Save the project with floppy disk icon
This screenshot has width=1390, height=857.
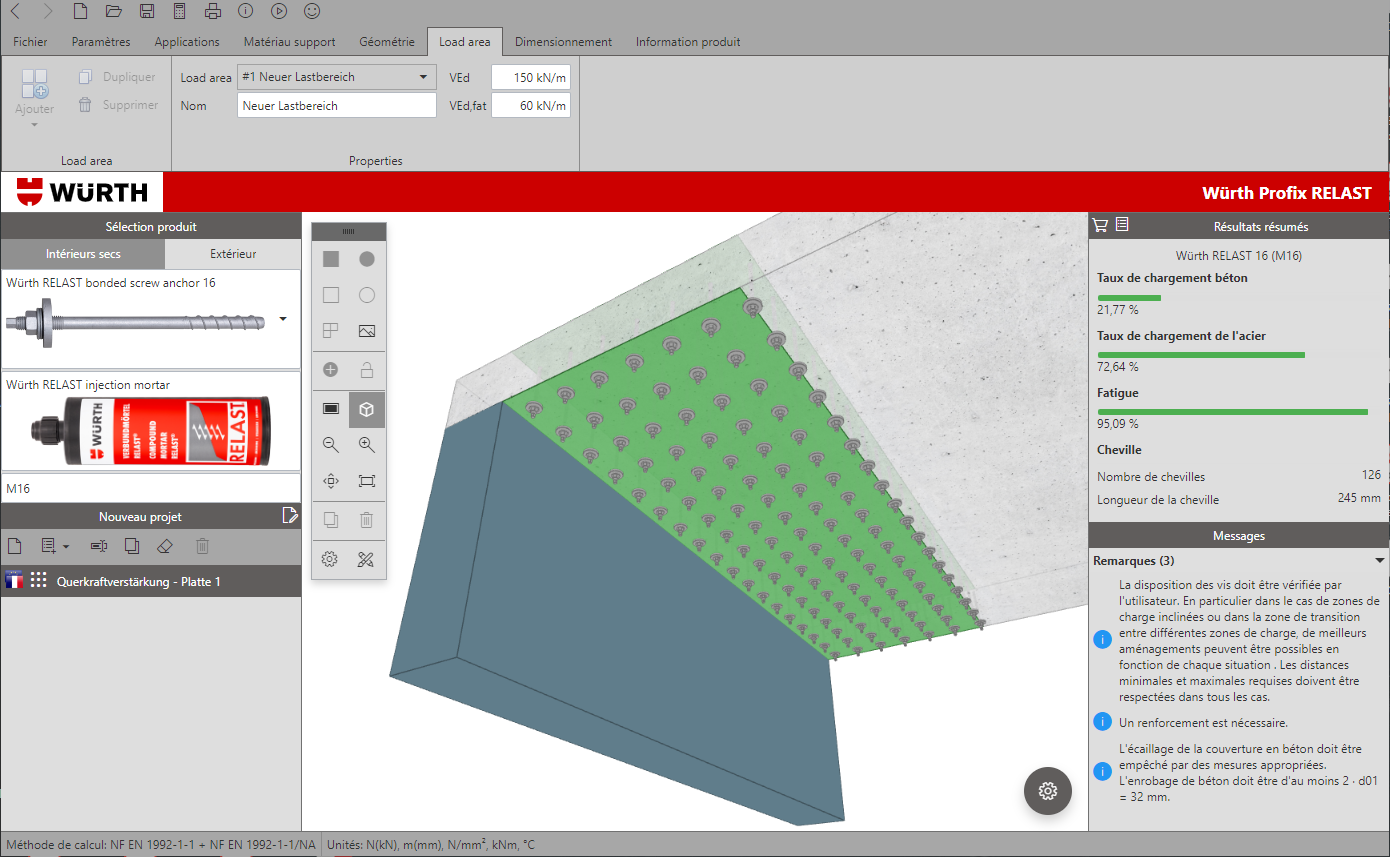pos(147,12)
